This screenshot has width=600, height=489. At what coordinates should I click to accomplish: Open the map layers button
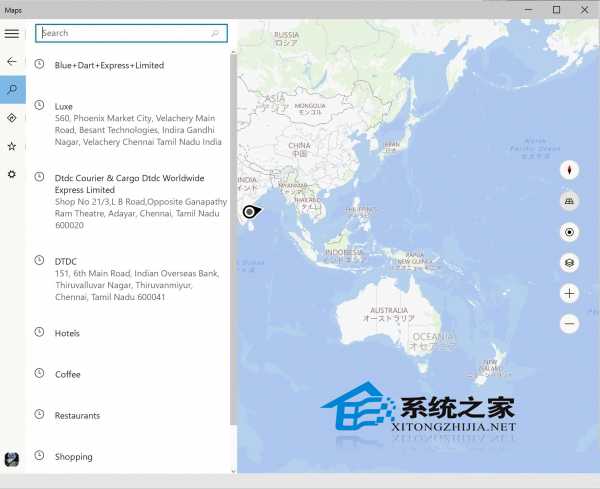(569, 263)
